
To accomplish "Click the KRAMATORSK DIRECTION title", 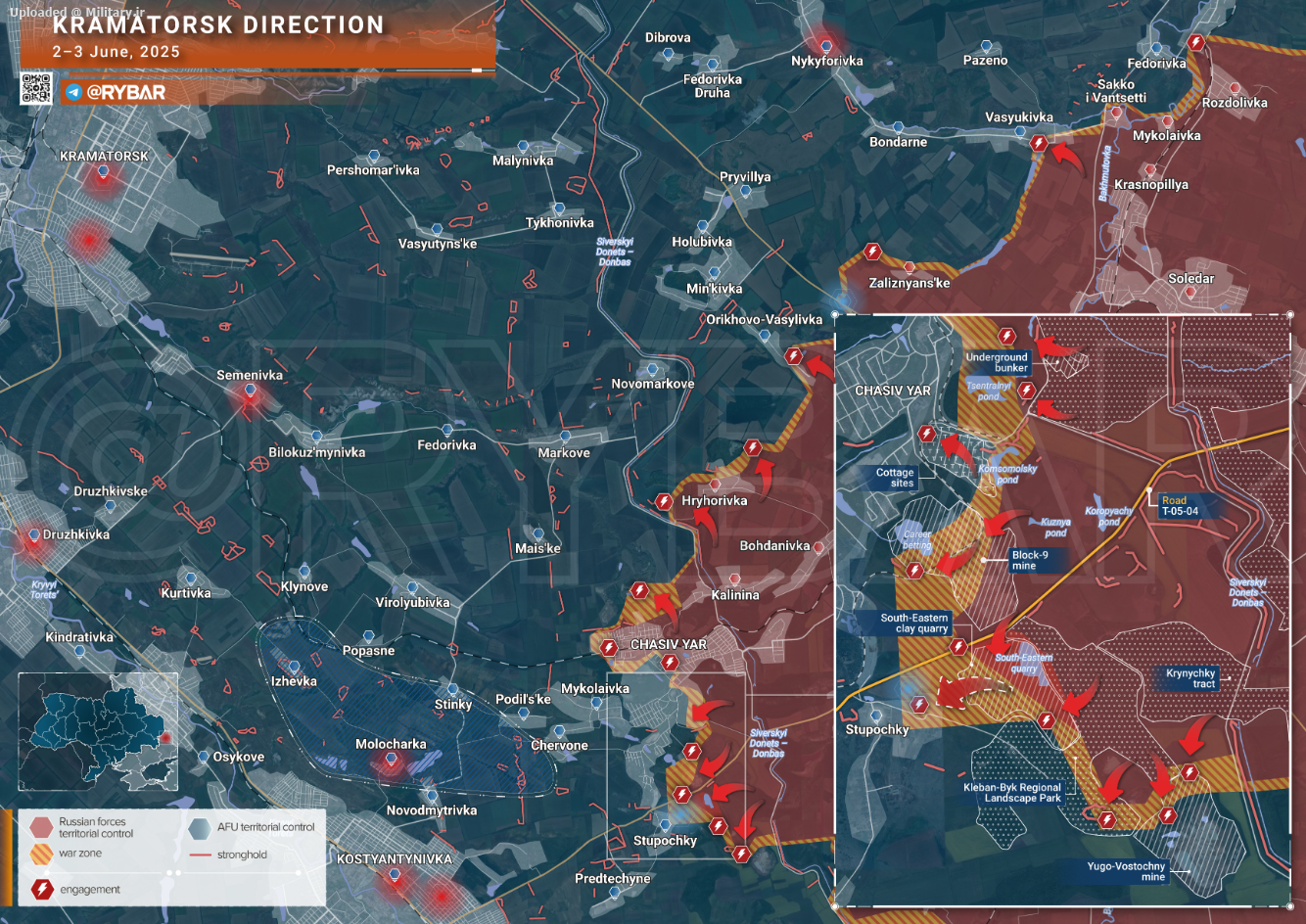I will 218,25.
